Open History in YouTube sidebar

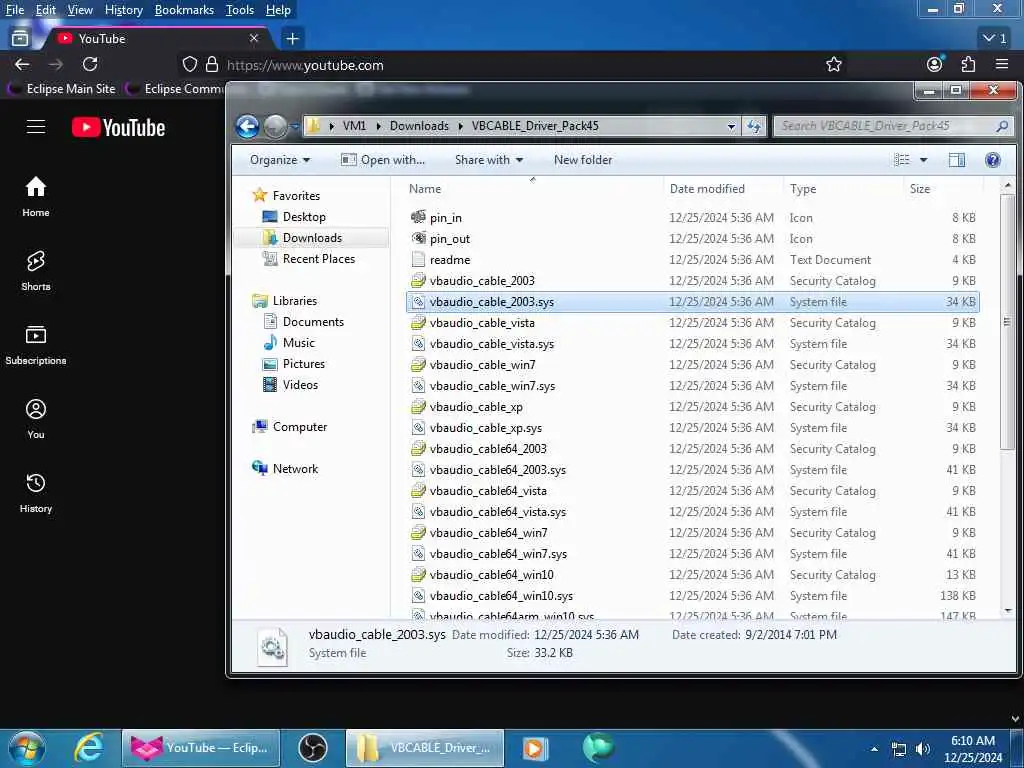point(36,492)
